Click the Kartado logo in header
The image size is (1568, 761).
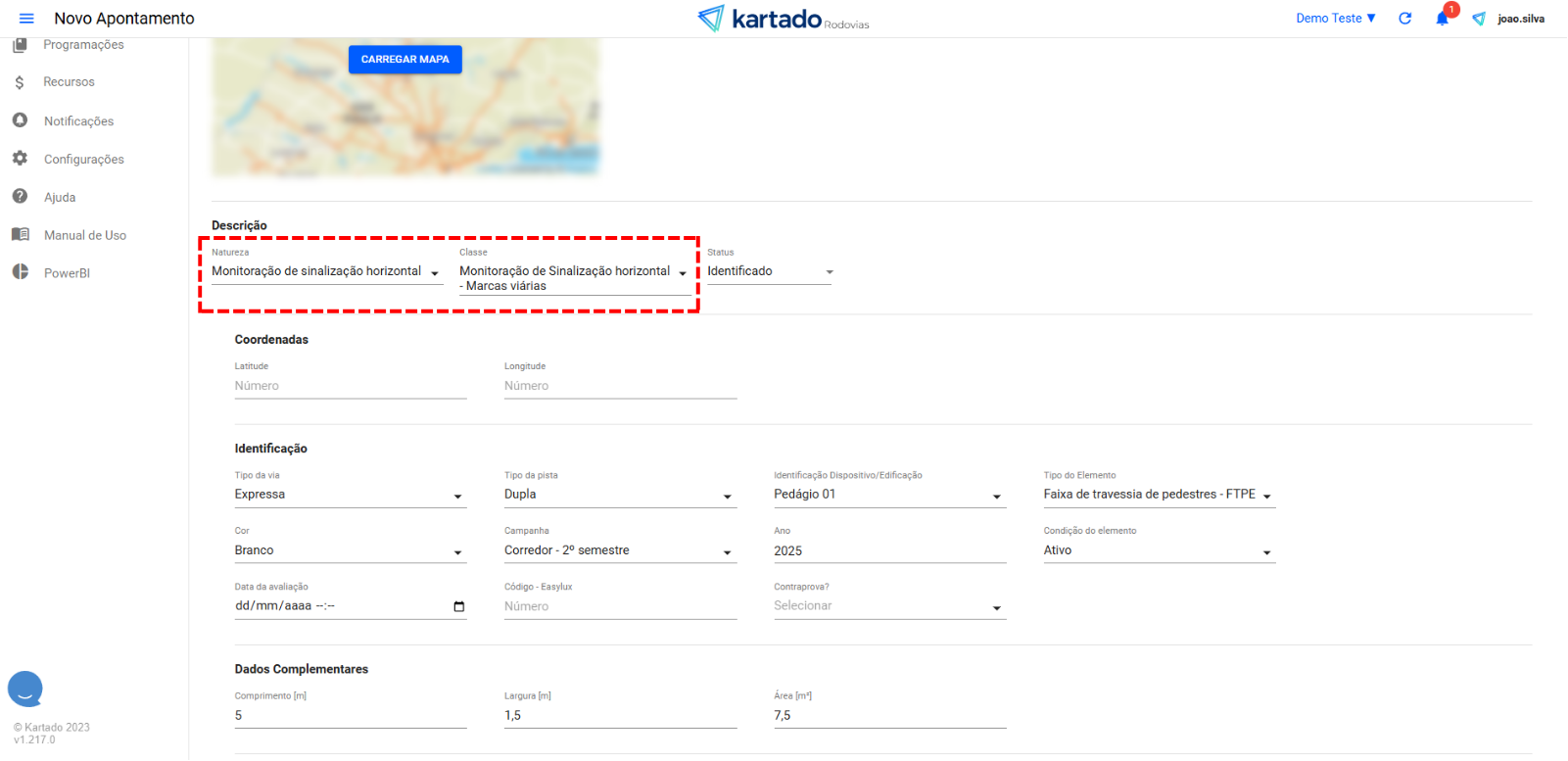[x=783, y=19]
